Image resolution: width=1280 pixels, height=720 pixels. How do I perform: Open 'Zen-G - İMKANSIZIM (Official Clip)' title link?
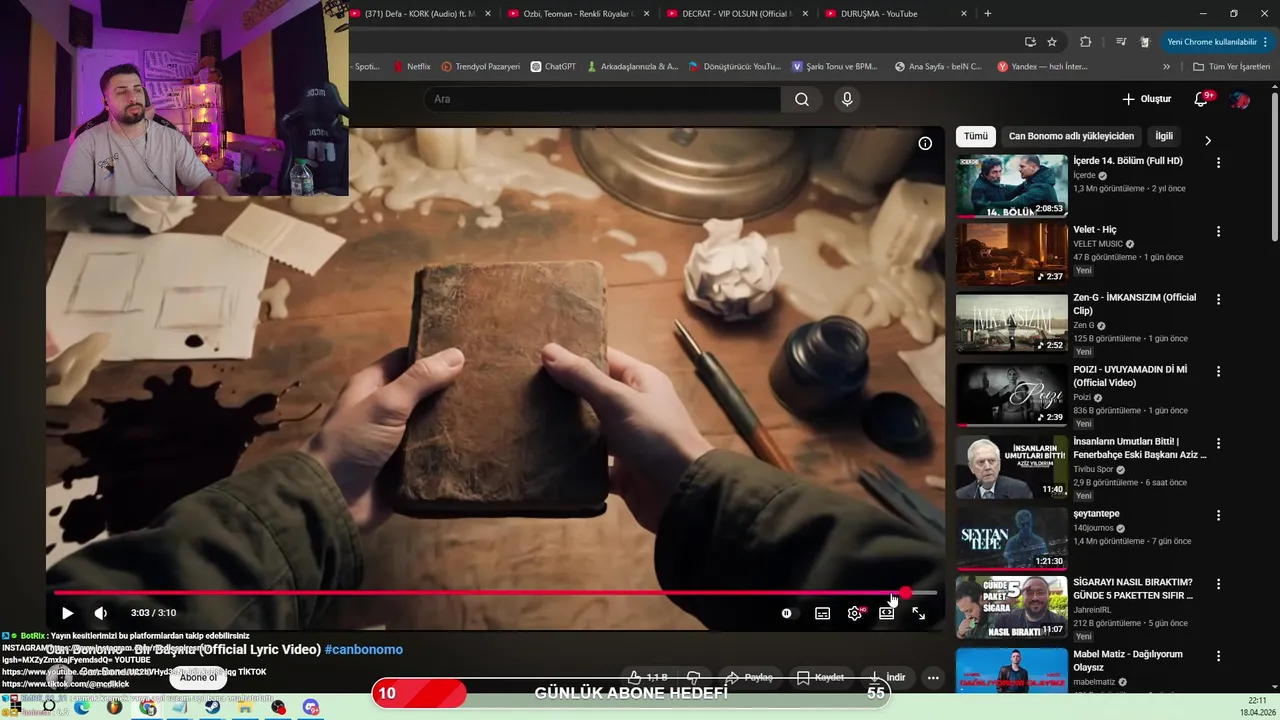(1135, 304)
